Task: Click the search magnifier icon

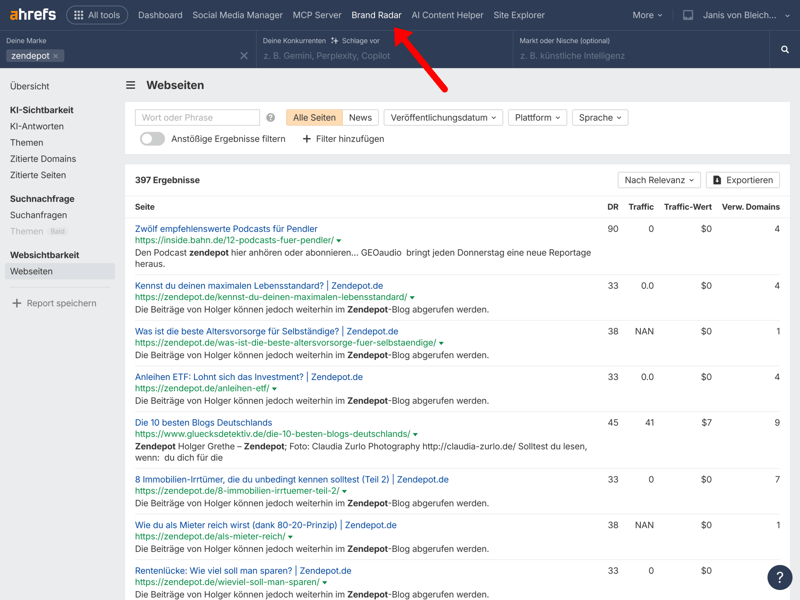Action: 784,49
